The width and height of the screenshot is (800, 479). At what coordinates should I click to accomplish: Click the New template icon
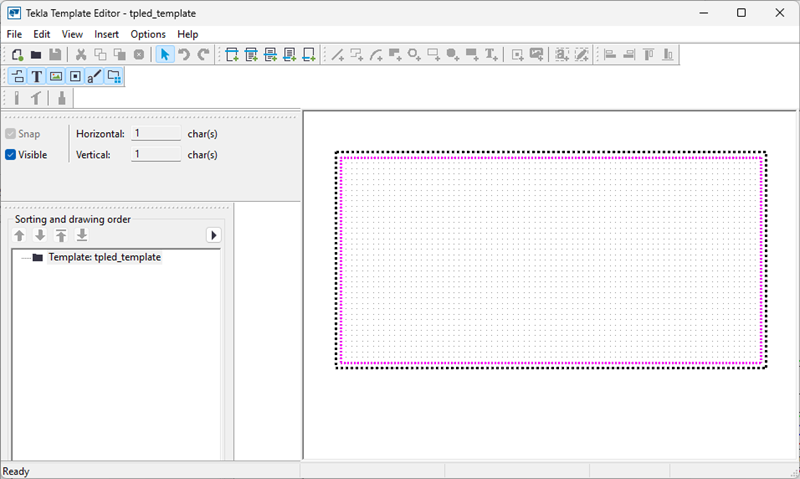17,54
